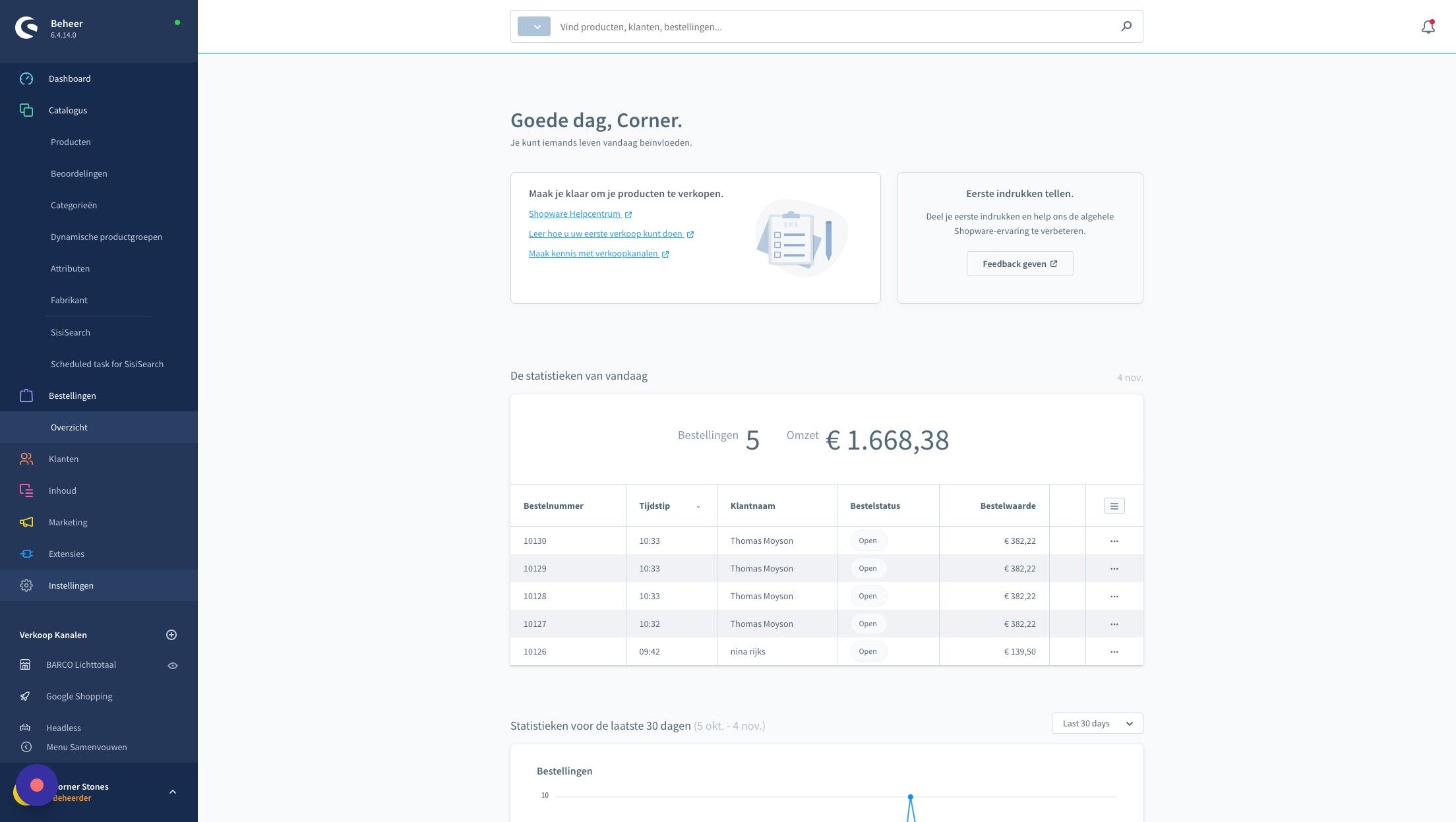Screen dimensions: 1456x822
Task: Click Open status of order 10127
Action: tap(868, 624)
